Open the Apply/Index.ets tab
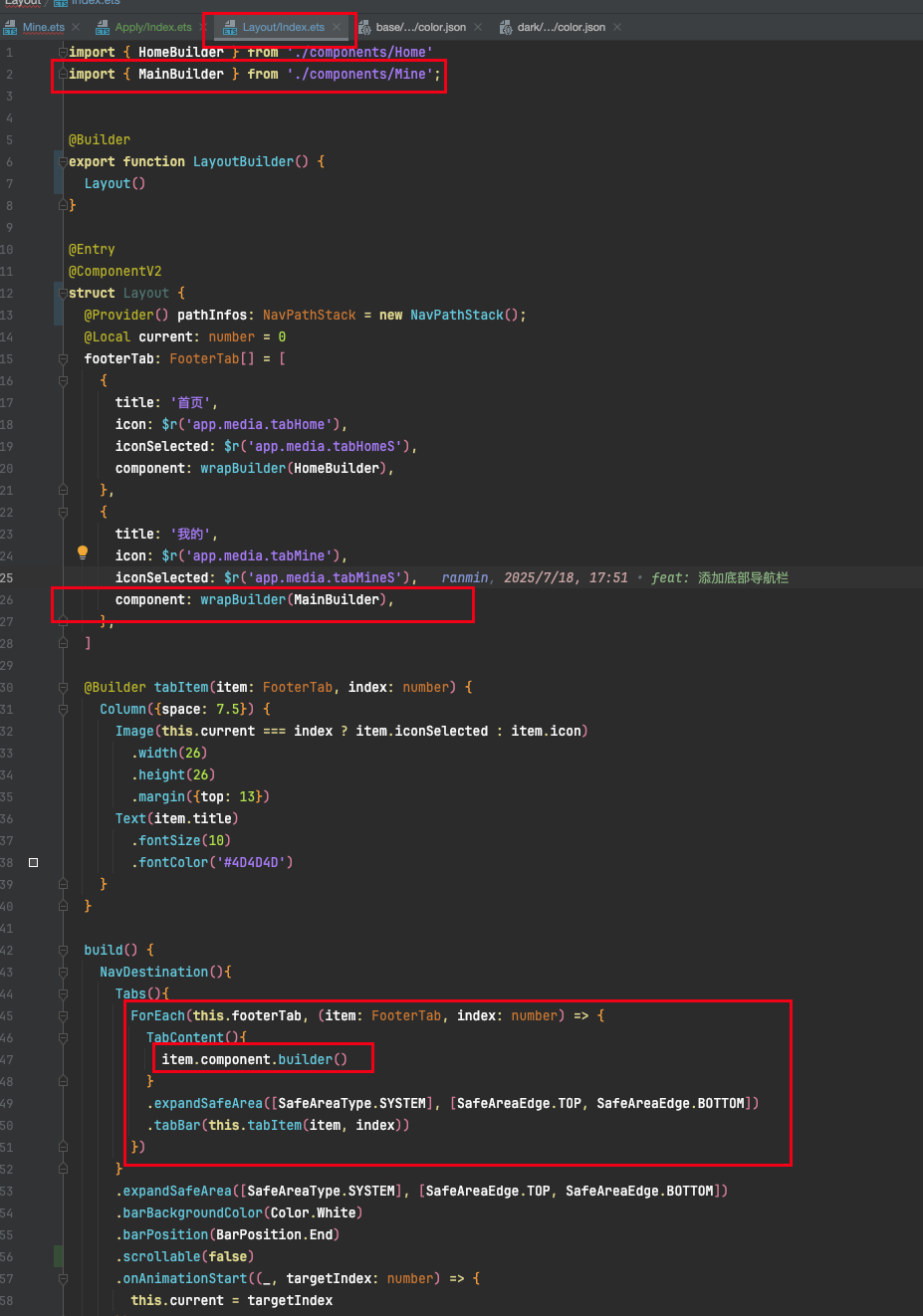923x1316 pixels. pyautogui.click(x=153, y=27)
